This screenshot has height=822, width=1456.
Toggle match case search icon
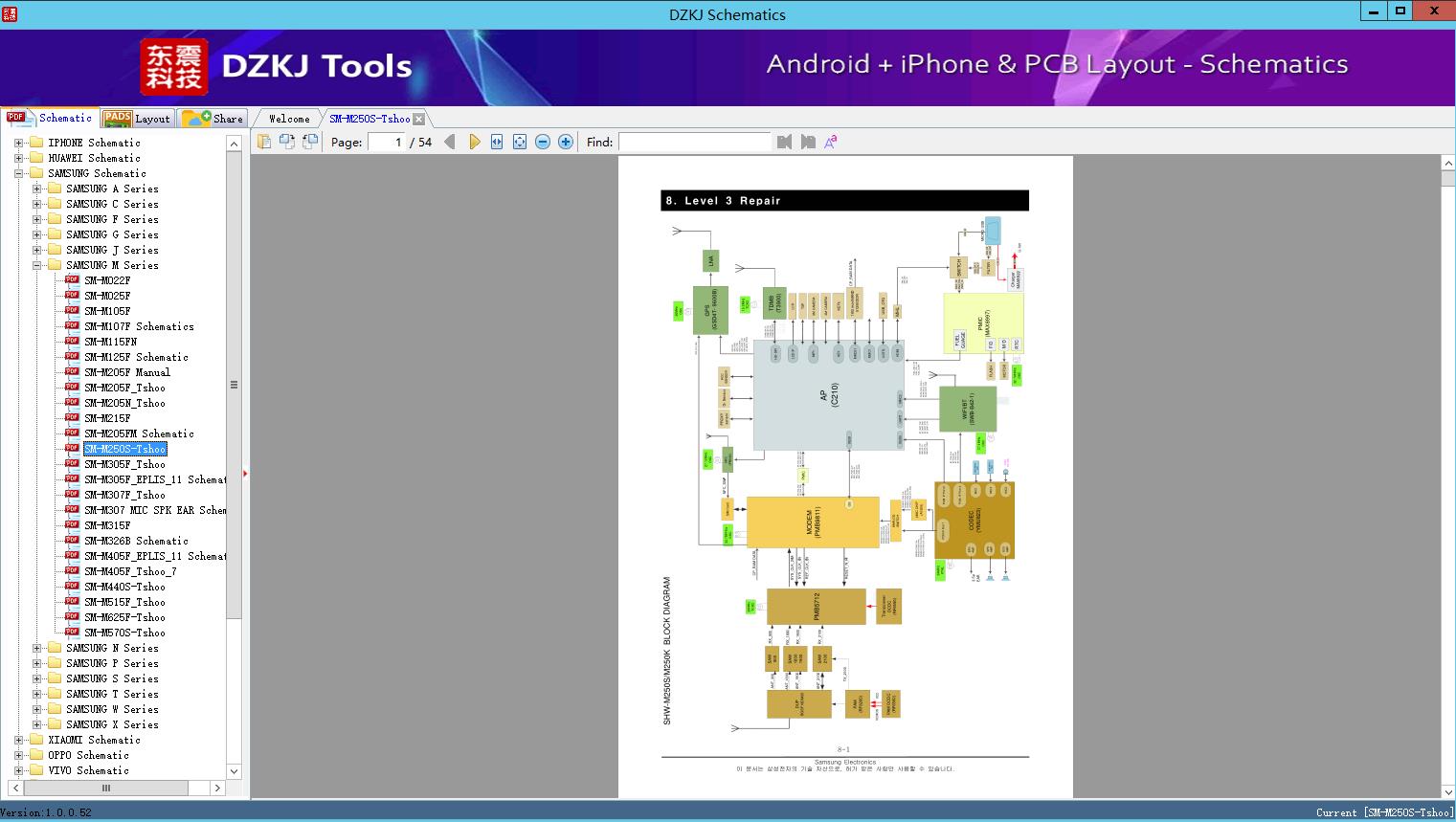(831, 142)
